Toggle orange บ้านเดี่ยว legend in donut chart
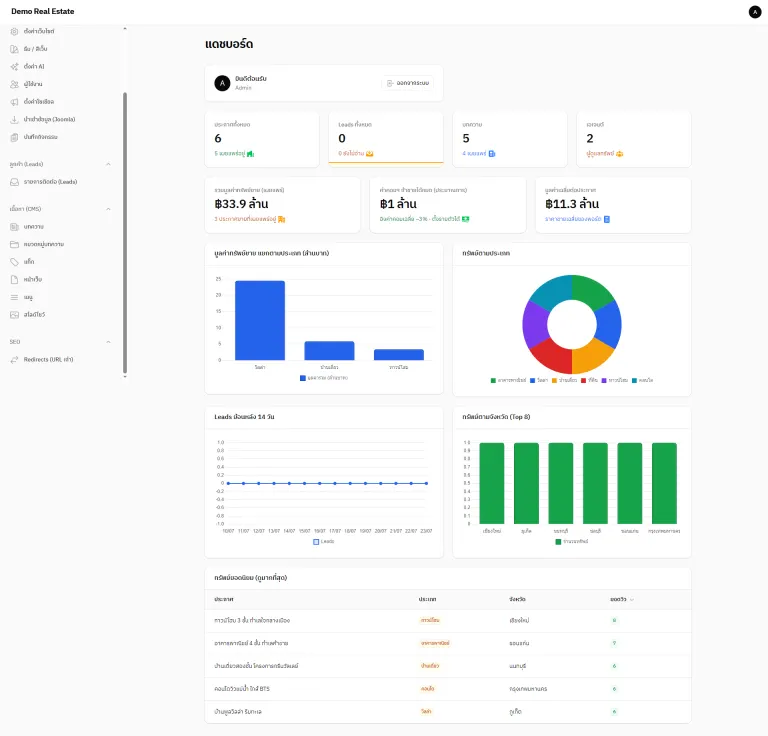Viewport: 768px width, 736px height. (x=564, y=380)
